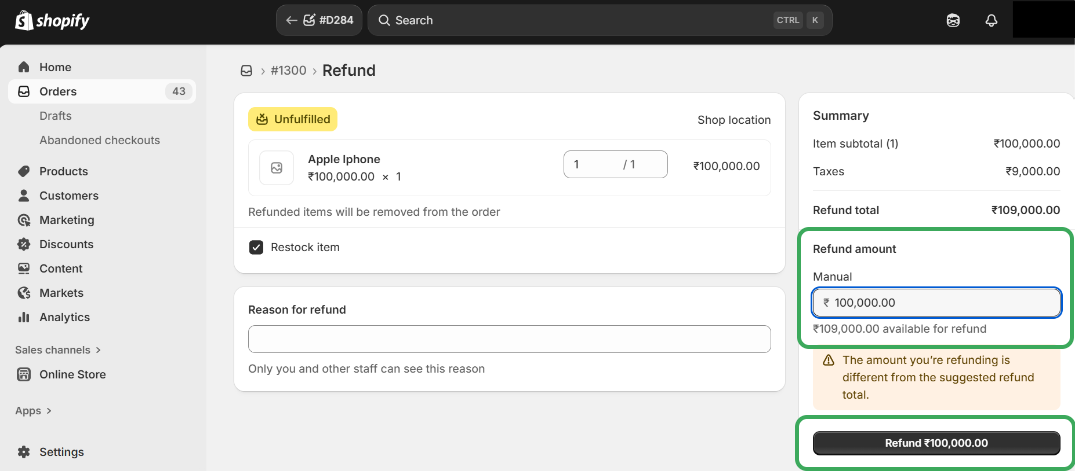Open the notifications bell
This screenshot has height=471, width=1075.
991,20
